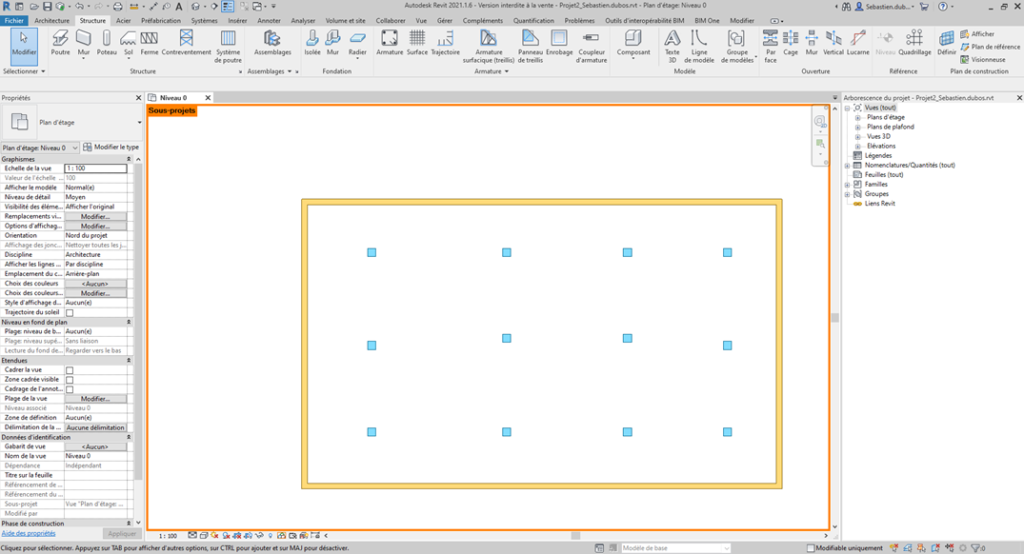This screenshot has width=1024, height=554.
Task: Expand the Familles tree node
Action: [x=848, y=184]
